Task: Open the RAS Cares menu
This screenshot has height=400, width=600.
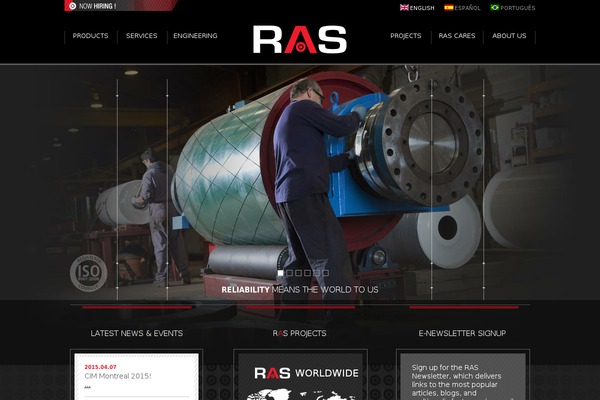Action: 457,36
